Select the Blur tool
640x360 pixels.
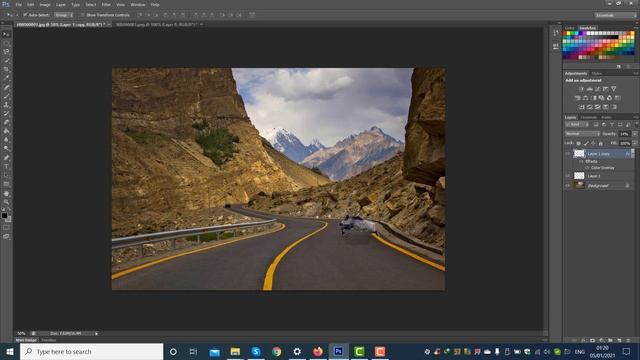[6, 140]
